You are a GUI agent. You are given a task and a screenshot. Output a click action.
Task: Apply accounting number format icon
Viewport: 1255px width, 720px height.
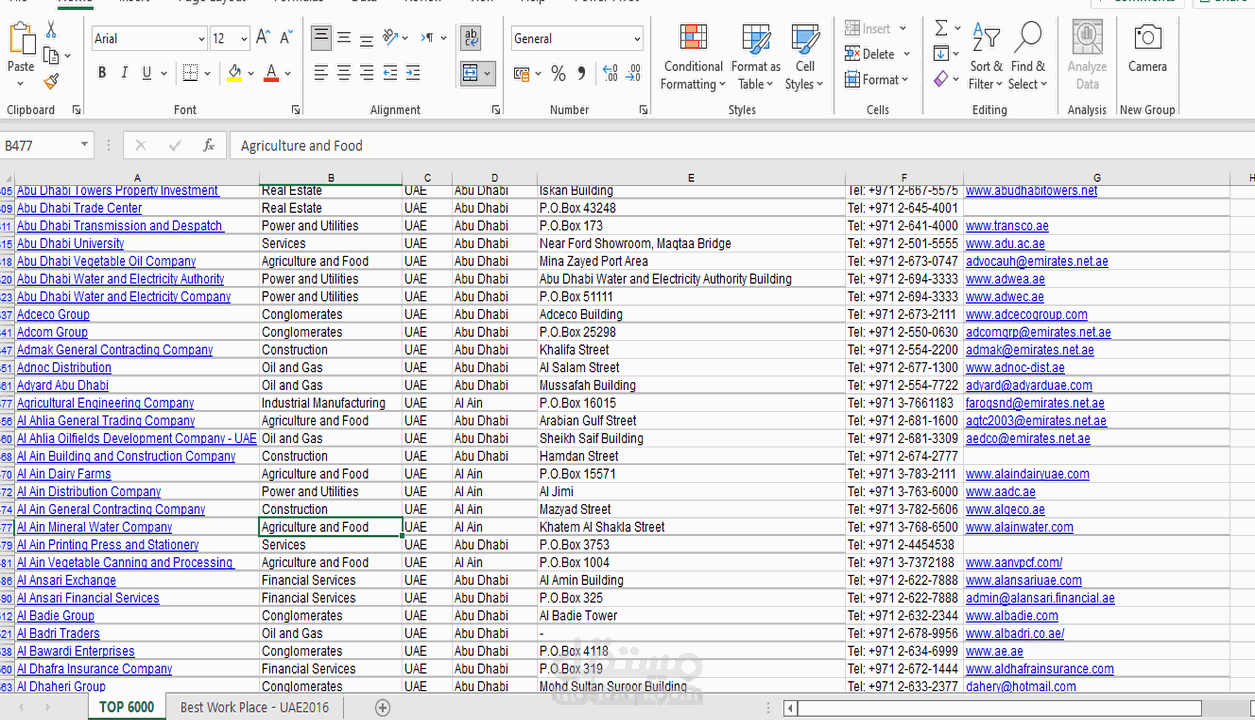tap(522, 73)
